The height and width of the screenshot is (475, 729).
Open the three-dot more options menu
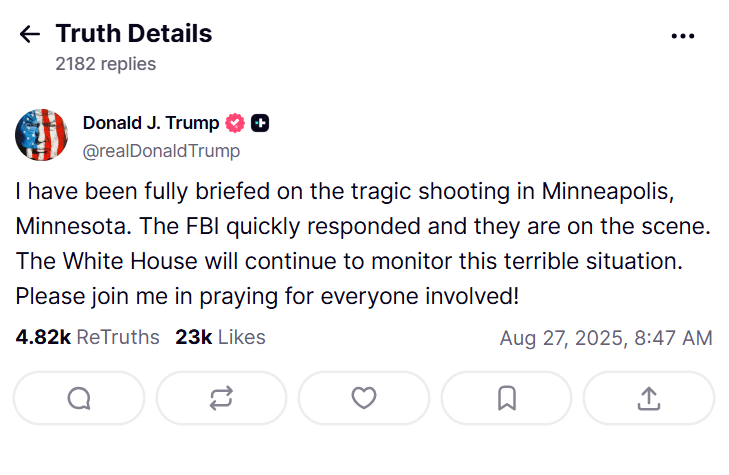683,36
